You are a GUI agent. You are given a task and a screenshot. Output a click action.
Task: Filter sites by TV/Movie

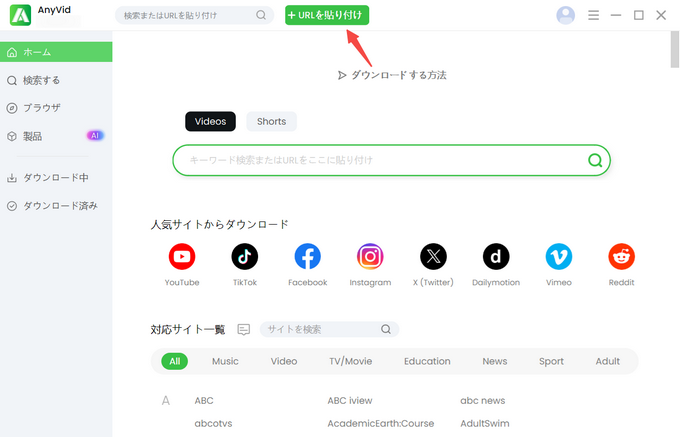click(350, 361)
